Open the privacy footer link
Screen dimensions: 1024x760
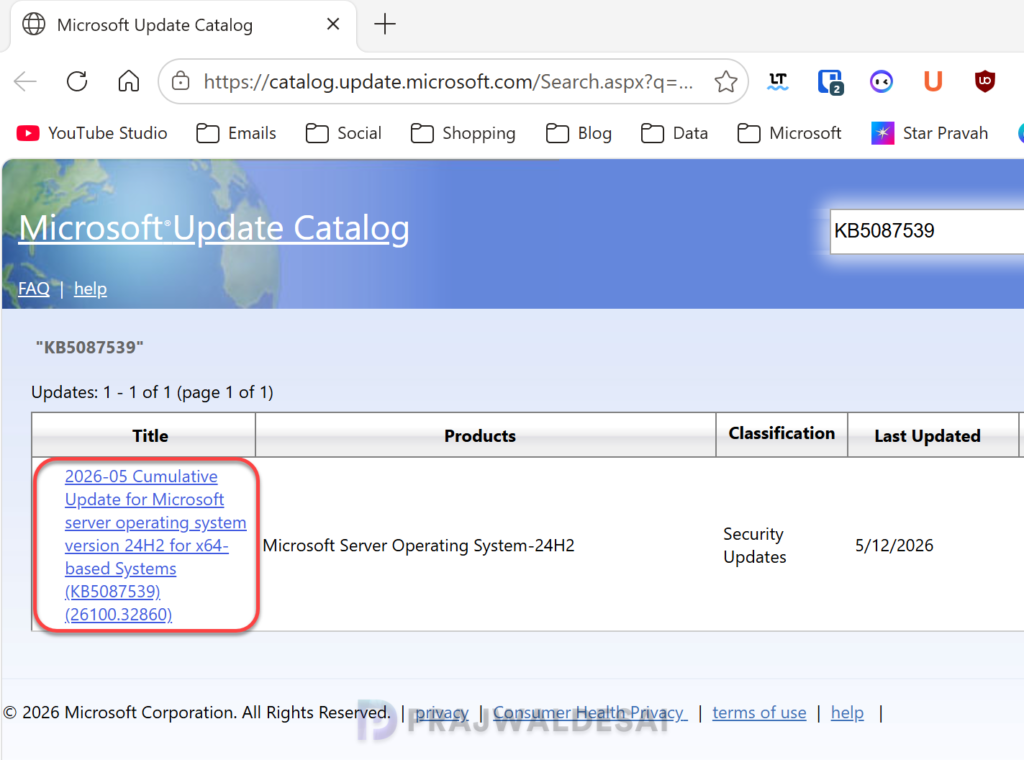coord(442,712)
